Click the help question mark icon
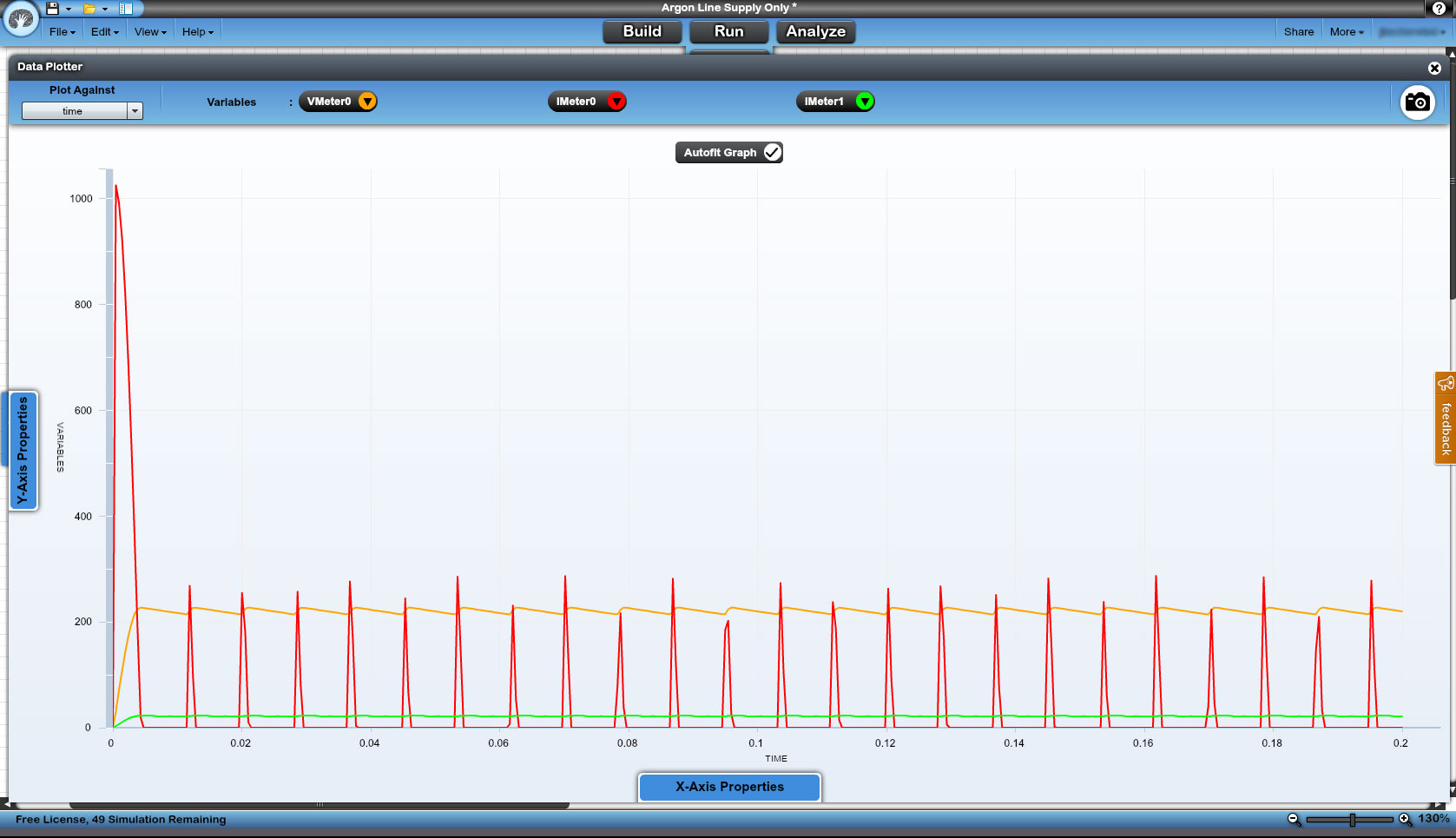The image size is (1456, 838). (1439, 9)
